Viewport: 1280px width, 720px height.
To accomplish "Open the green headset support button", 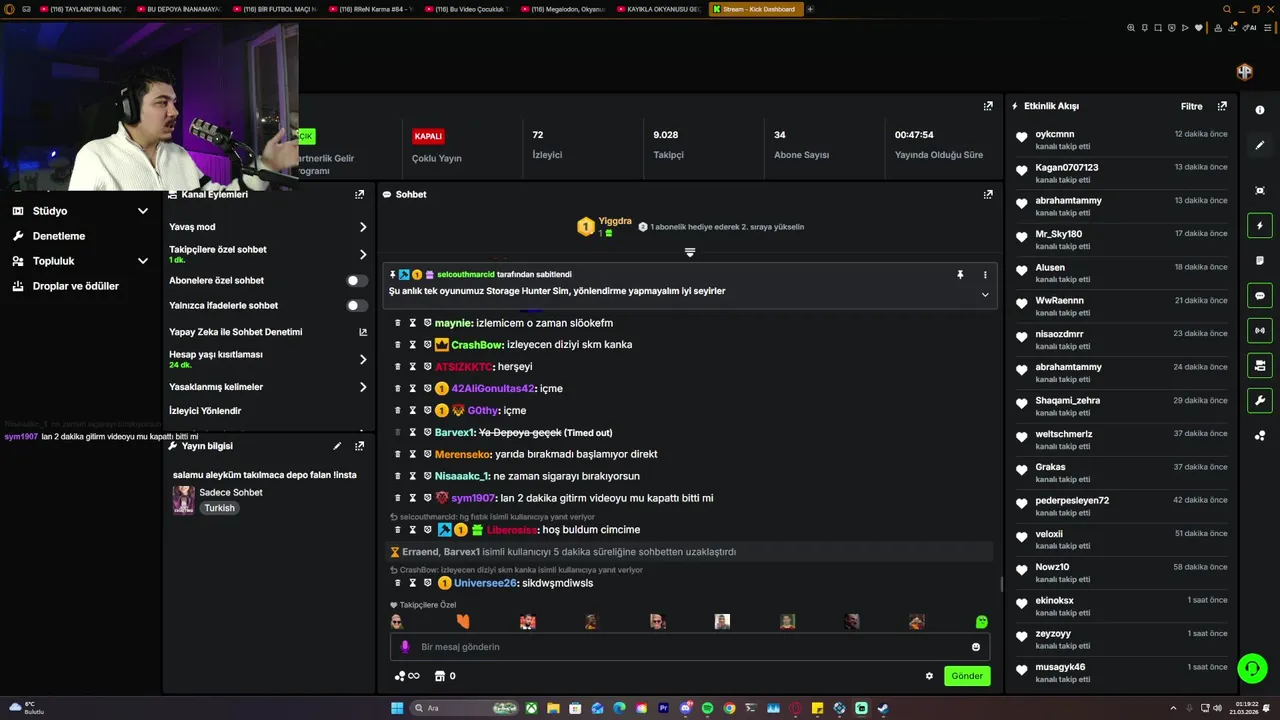I will [x=1252, y=667].
